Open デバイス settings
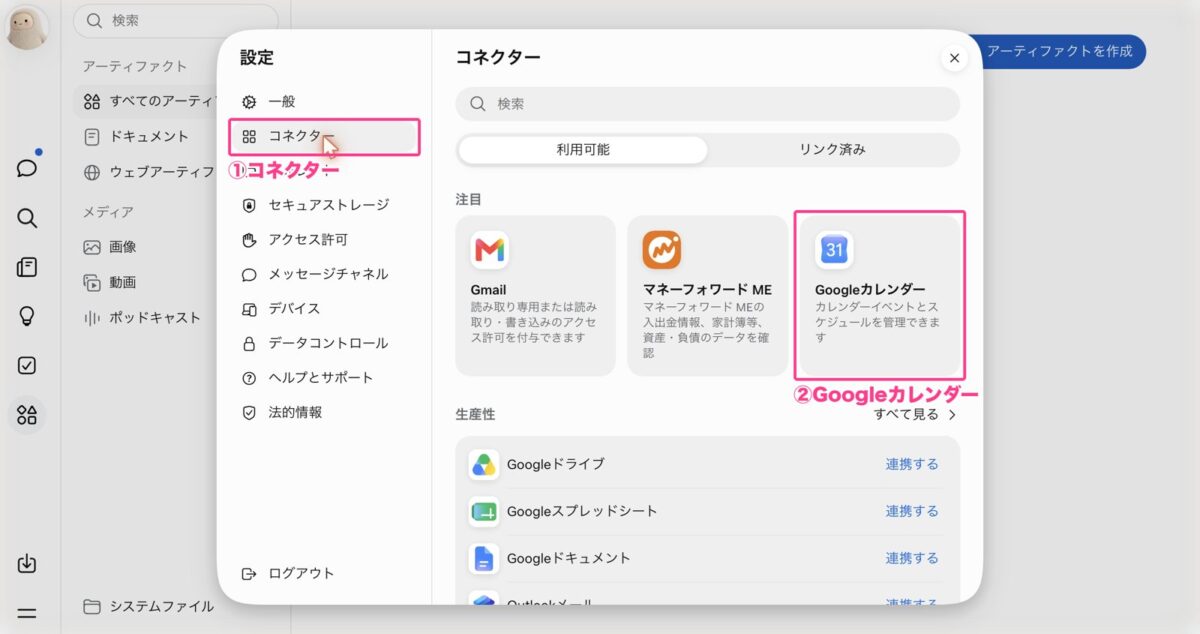The width and height of the screenshot is (1200, 634). (x=324, y=309)
